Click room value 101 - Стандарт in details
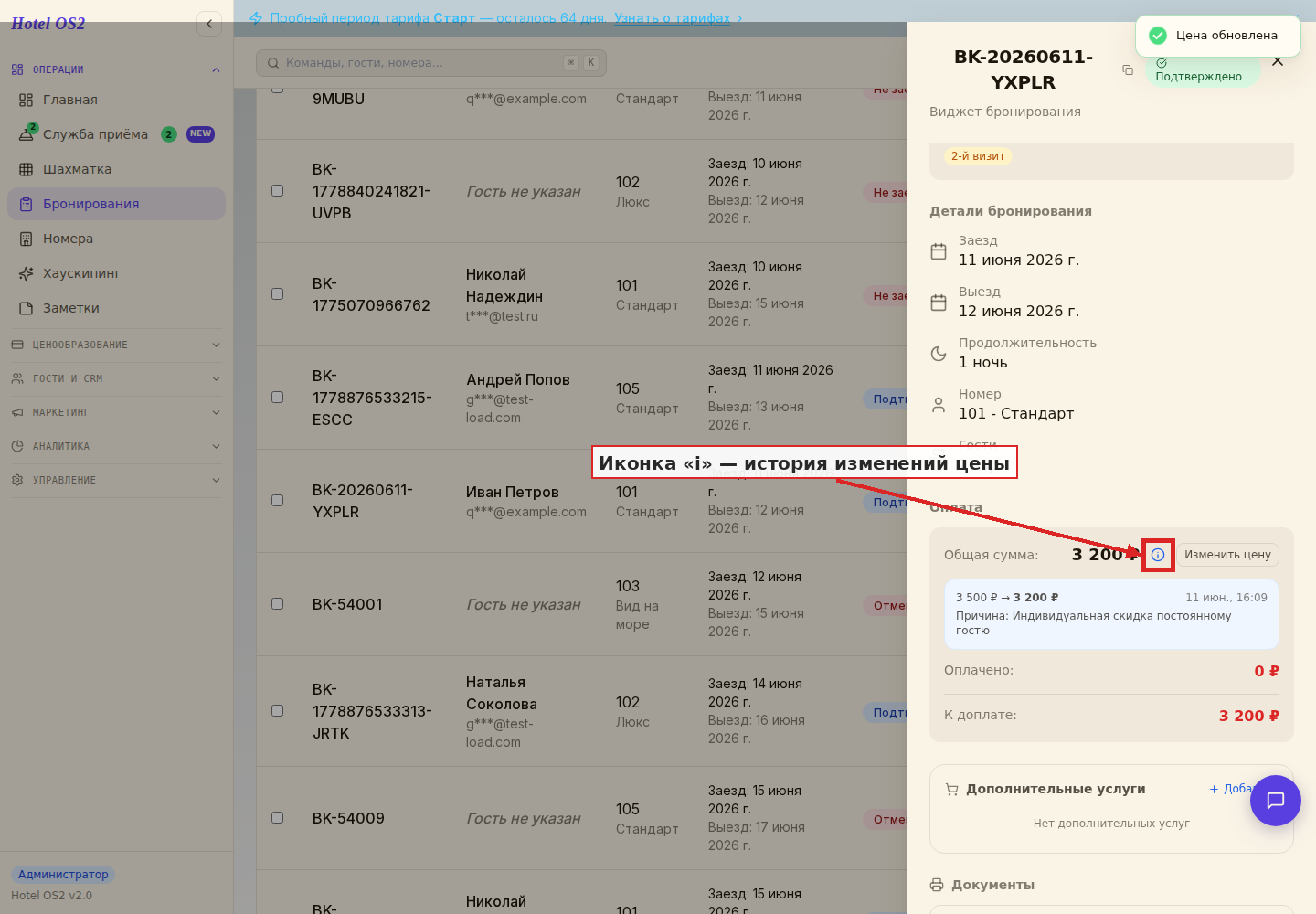Screen dimensions: 1316x914 pos(1016,413)
